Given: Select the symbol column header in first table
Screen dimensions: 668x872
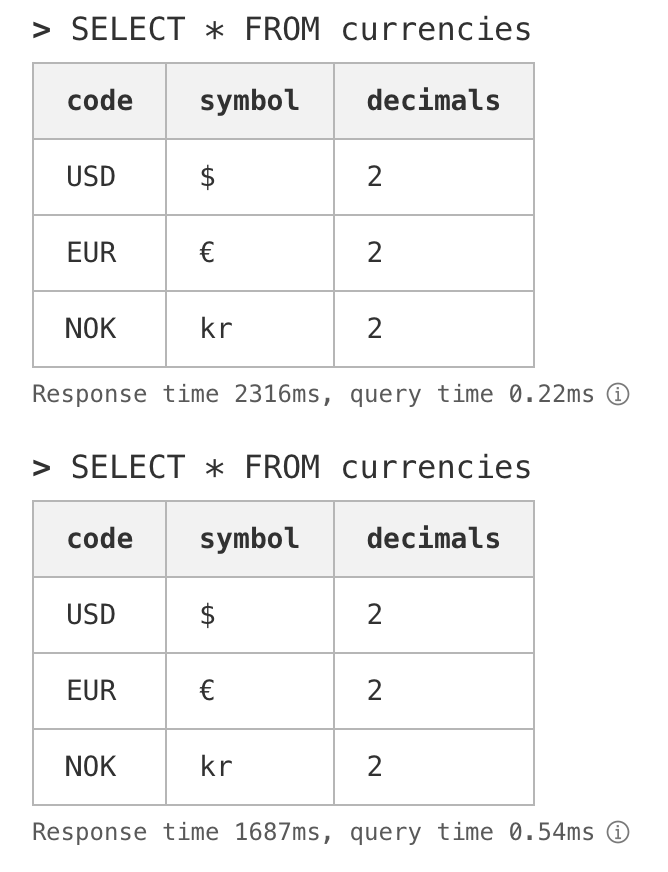Looking at the screenshot, I should [x=249, y=101].
